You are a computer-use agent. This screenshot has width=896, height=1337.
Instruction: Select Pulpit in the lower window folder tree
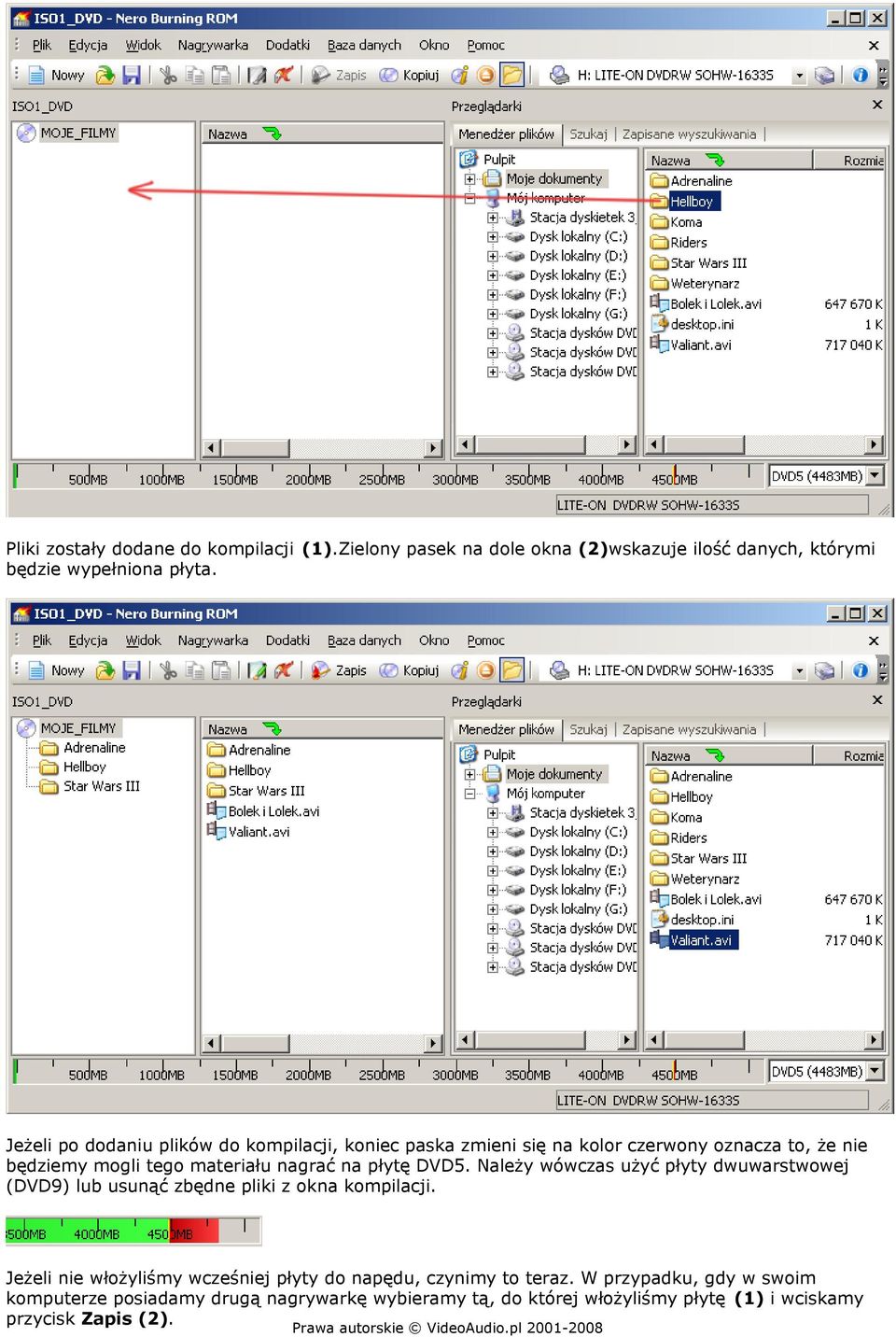(489, 755)
